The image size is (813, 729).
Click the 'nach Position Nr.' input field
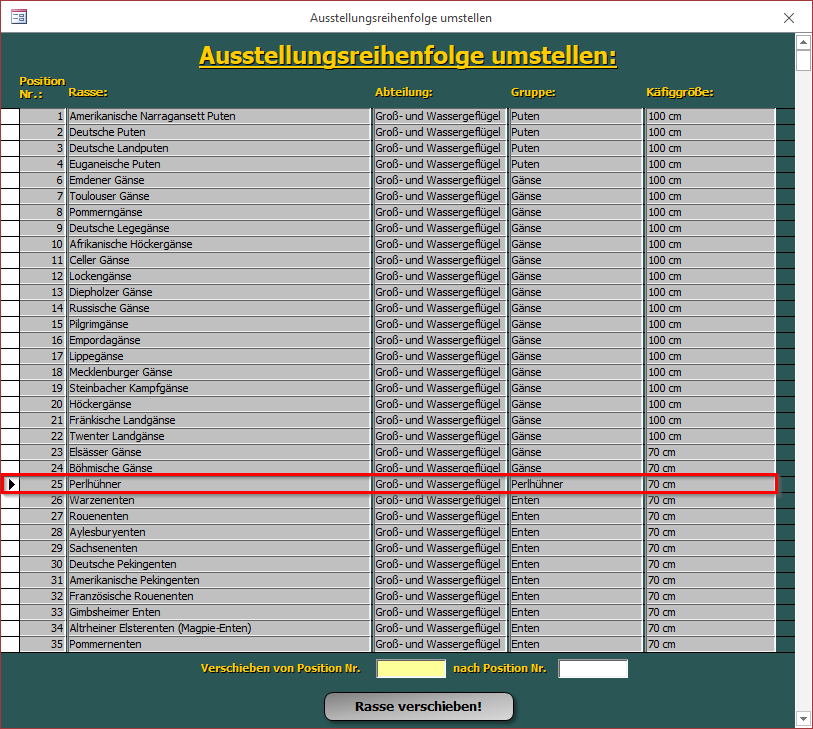tap(593, 668)
